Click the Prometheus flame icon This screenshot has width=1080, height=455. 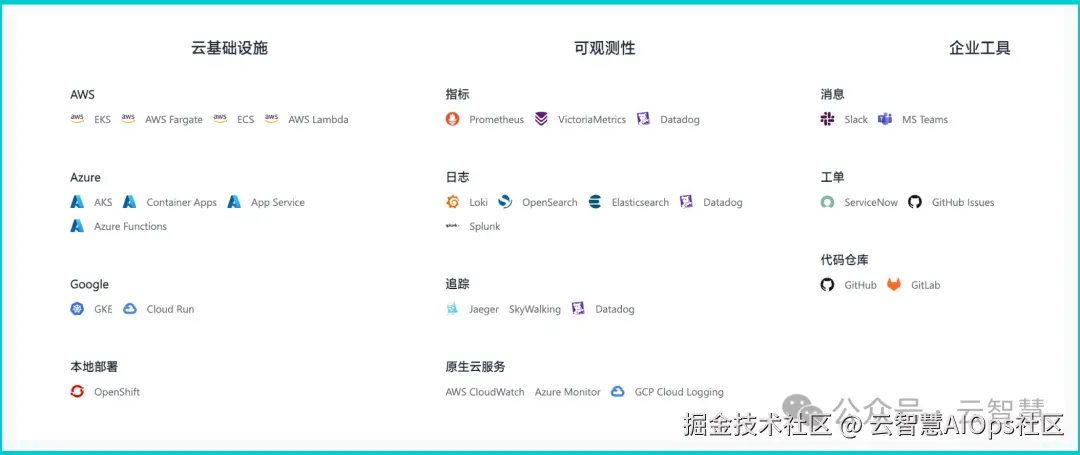(453, 119)
